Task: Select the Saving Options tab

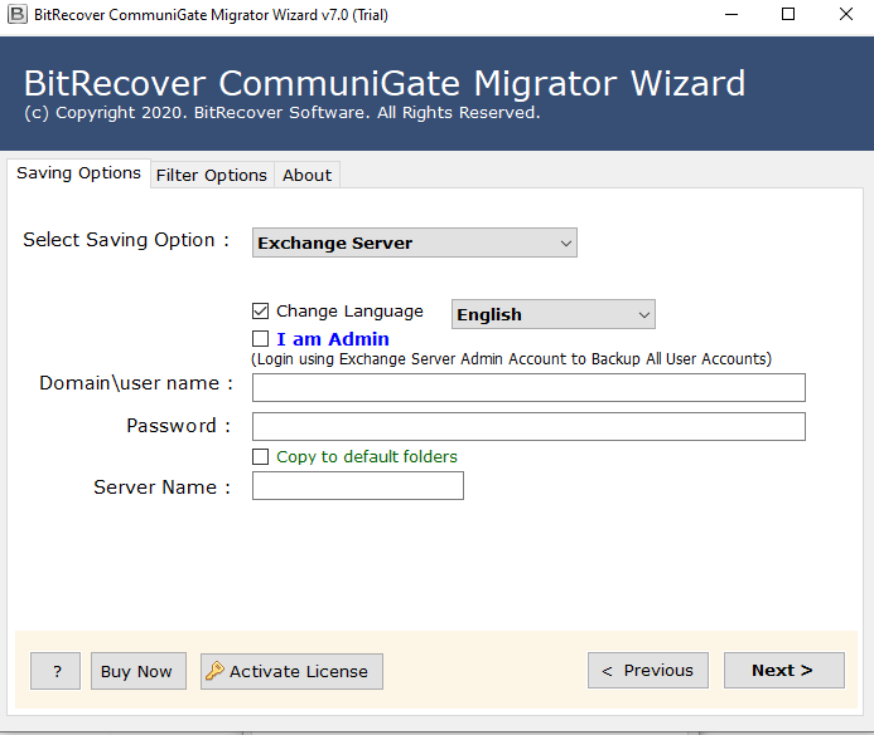Action: 78,173
